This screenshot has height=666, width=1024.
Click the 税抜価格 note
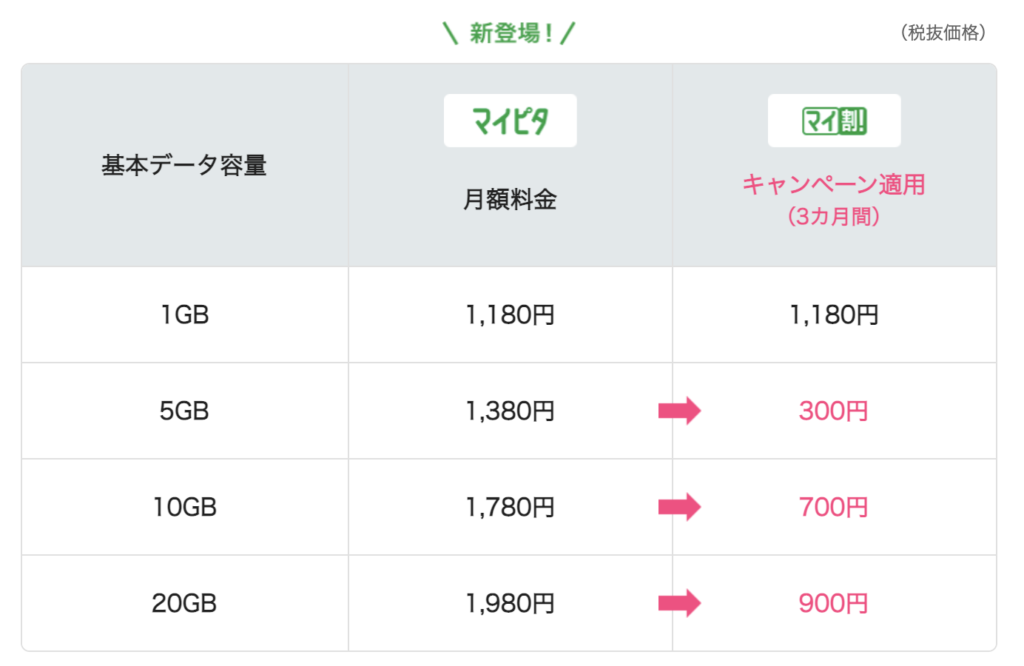point(942,32)
